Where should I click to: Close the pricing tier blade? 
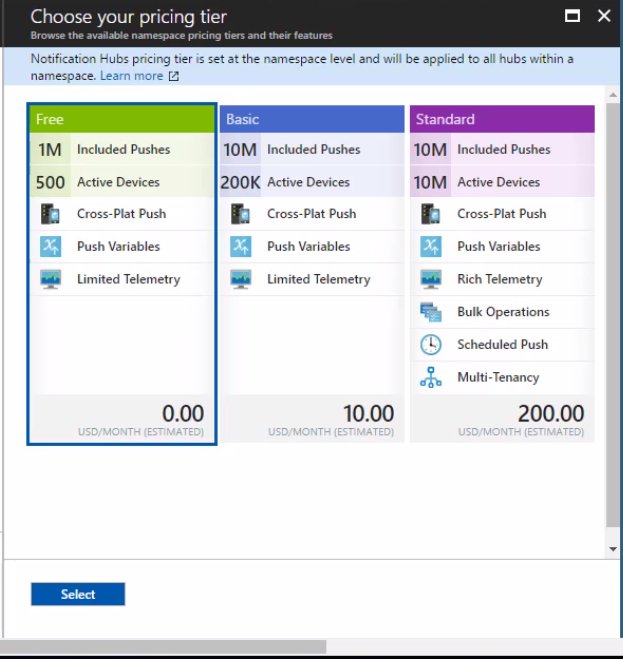(604, 16)
